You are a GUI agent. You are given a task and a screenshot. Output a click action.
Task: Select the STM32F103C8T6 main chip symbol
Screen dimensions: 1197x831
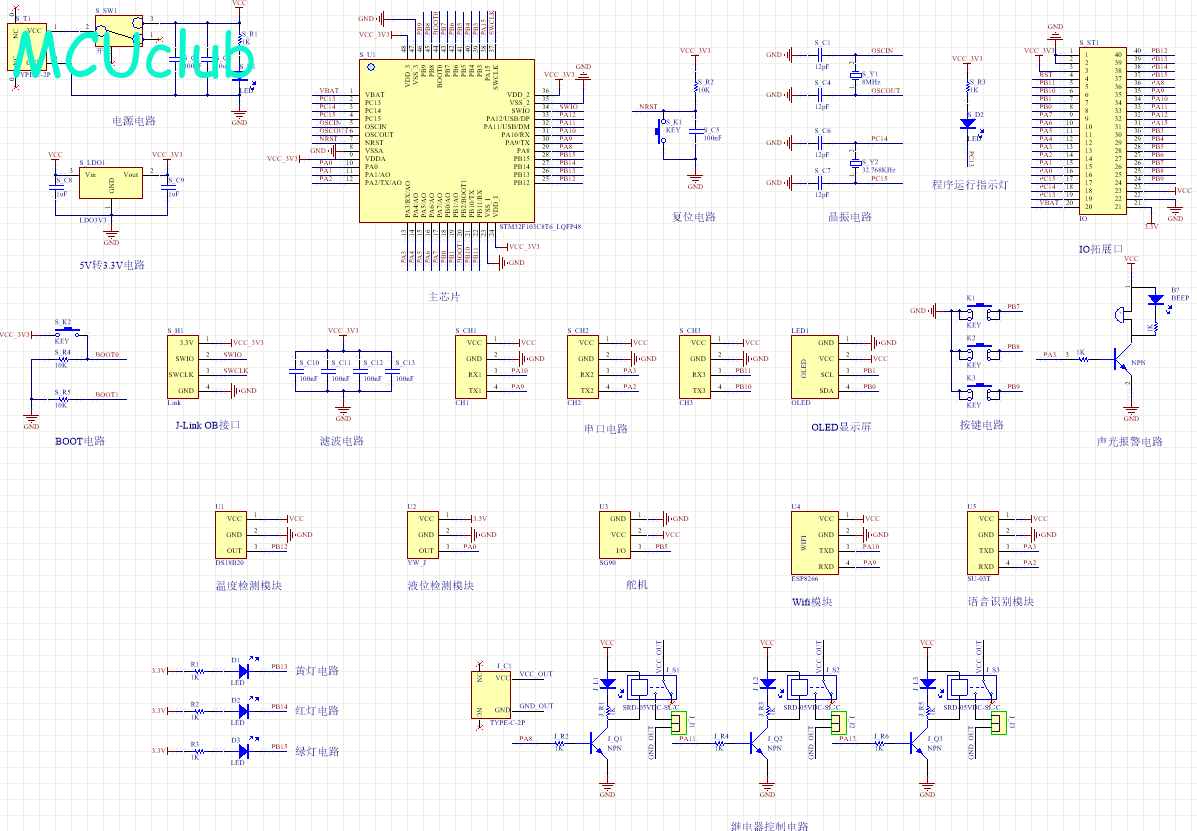point(447,140)
